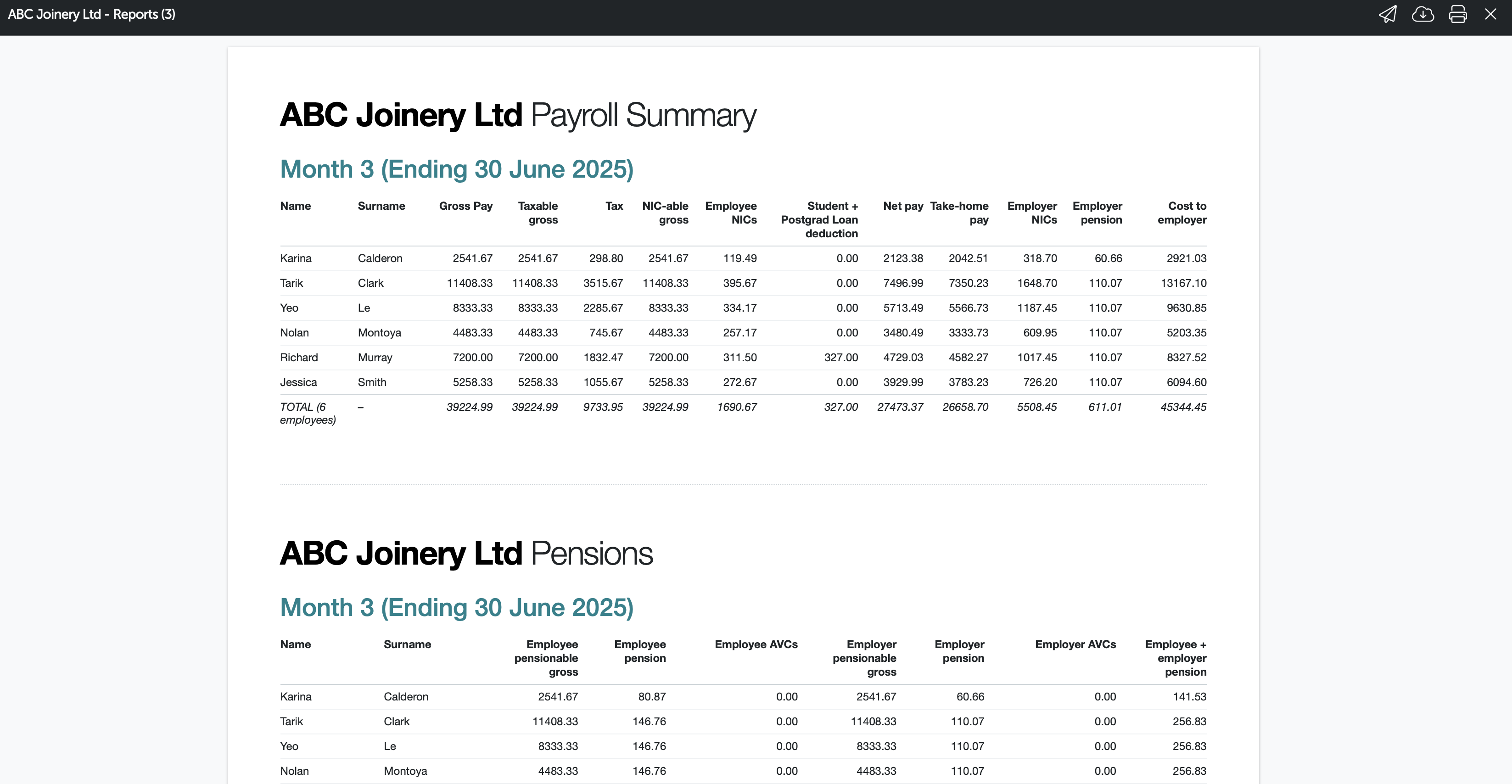
Task: Select Jessica Smith's net pay 3929.99
Action: pyautogui.click(x=903, y=382)
